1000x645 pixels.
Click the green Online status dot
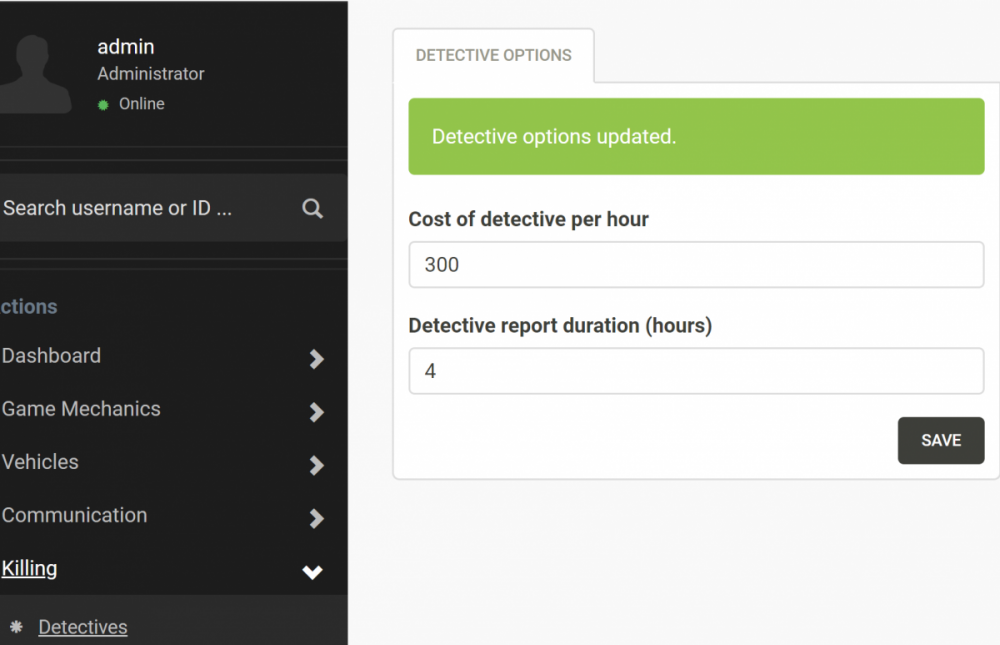tap(103, 105)
